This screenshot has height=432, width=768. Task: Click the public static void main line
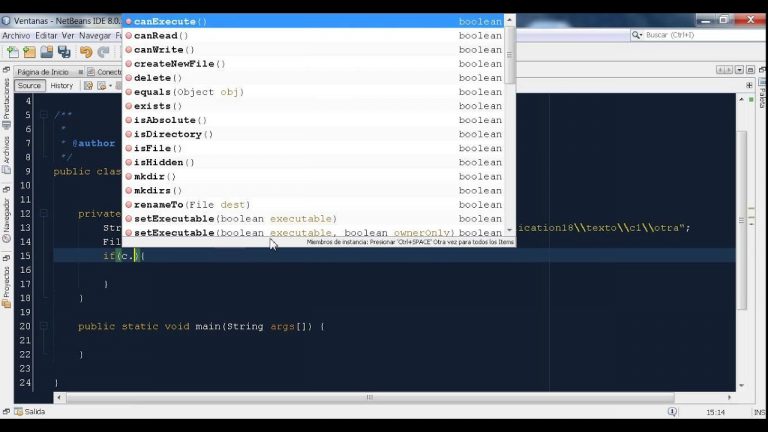[201, 326]
